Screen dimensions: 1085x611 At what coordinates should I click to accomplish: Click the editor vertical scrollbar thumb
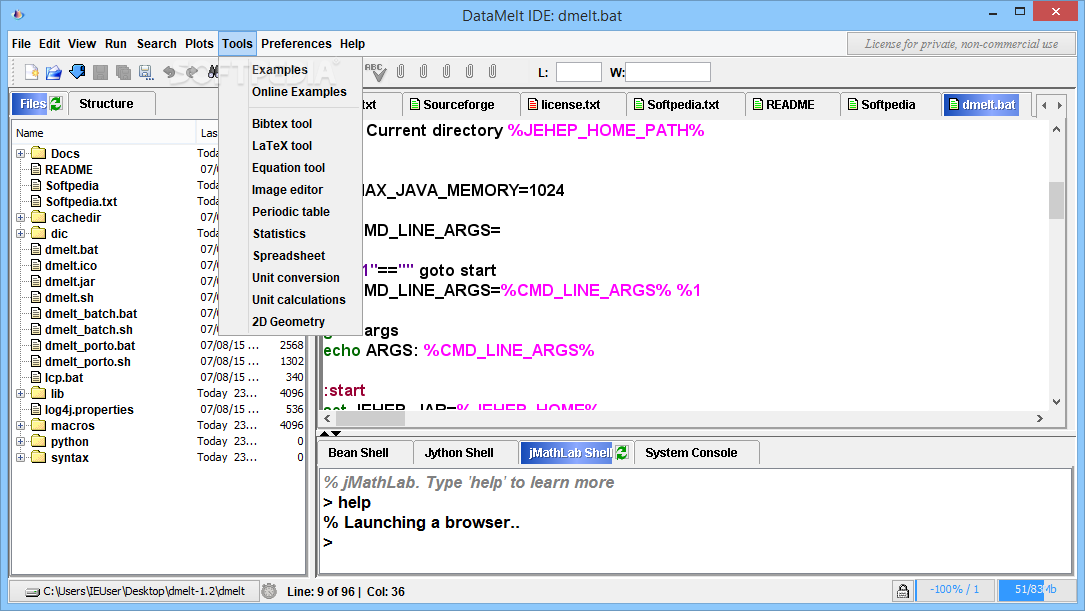(x=1056, y=201)
